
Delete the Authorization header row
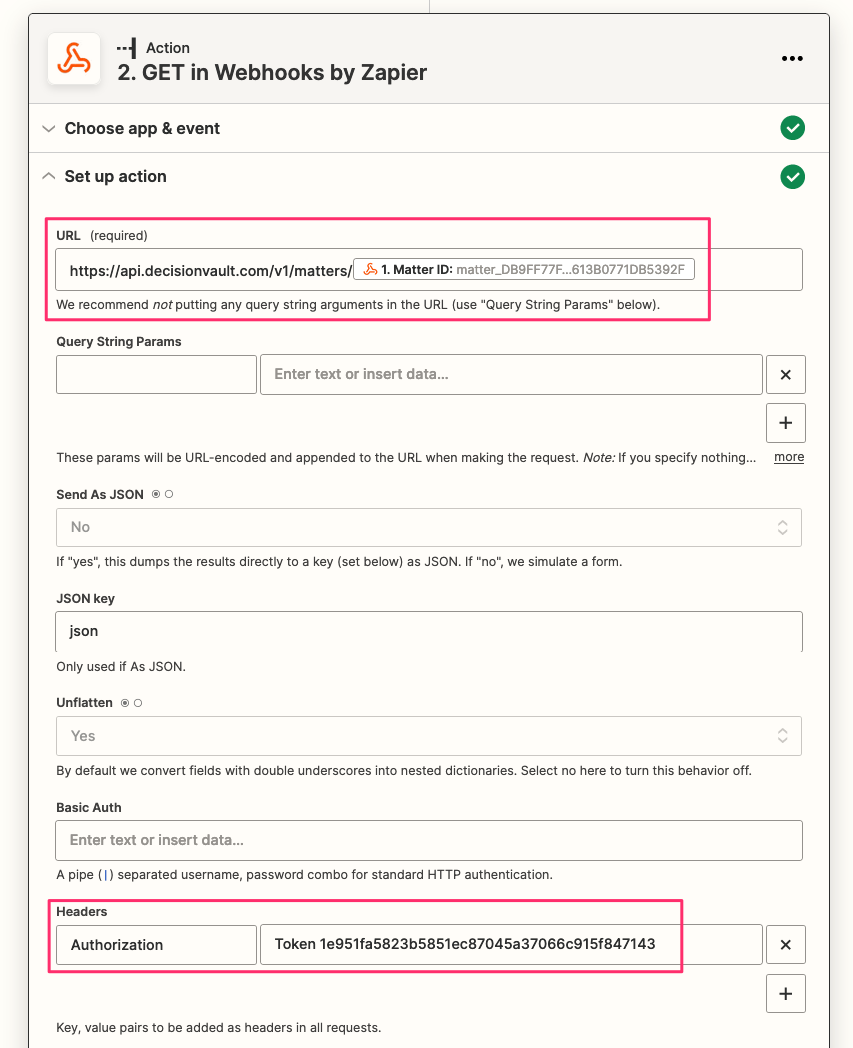point(785,944)
